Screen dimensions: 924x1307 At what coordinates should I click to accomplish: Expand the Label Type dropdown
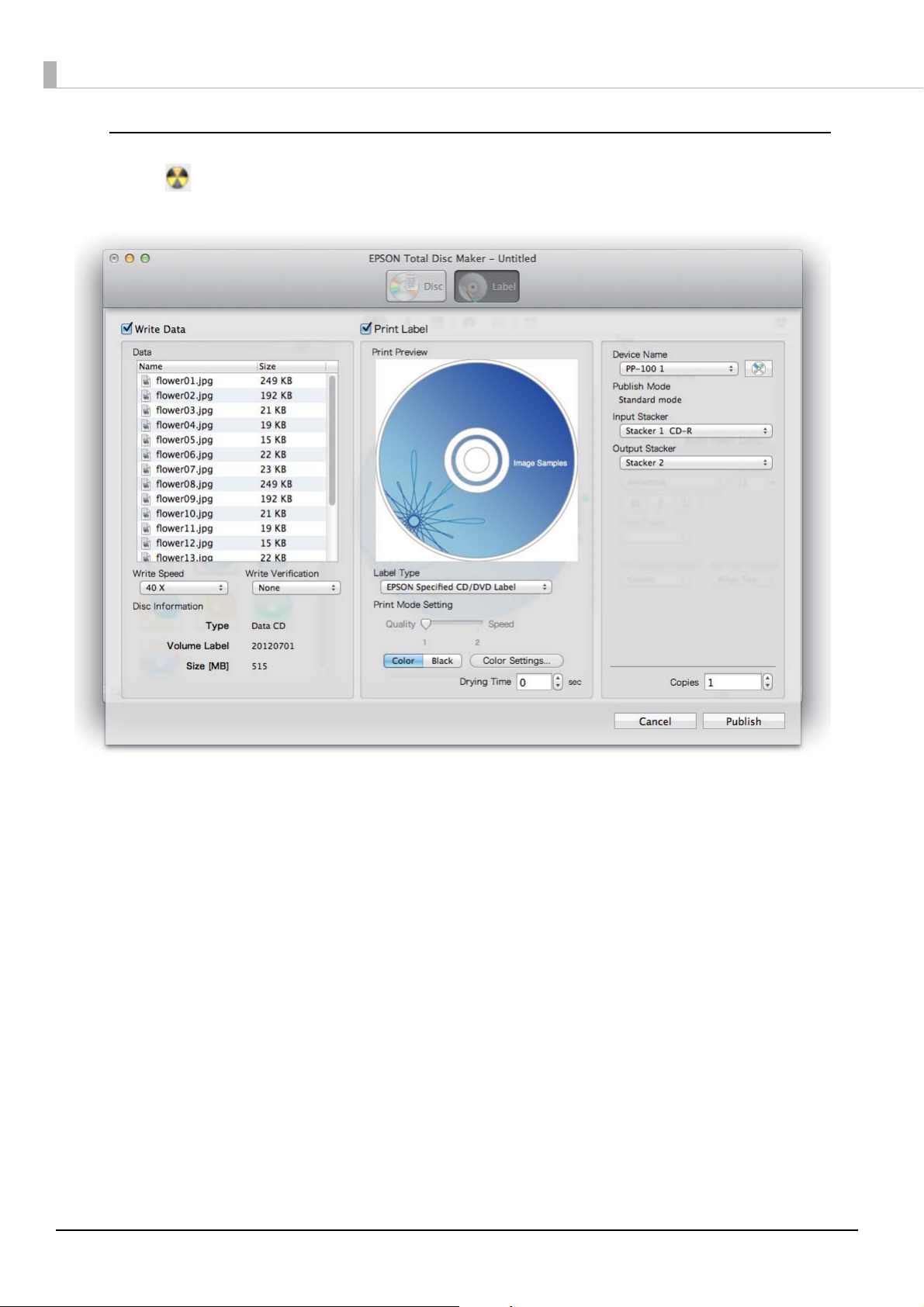pos(466,587)
